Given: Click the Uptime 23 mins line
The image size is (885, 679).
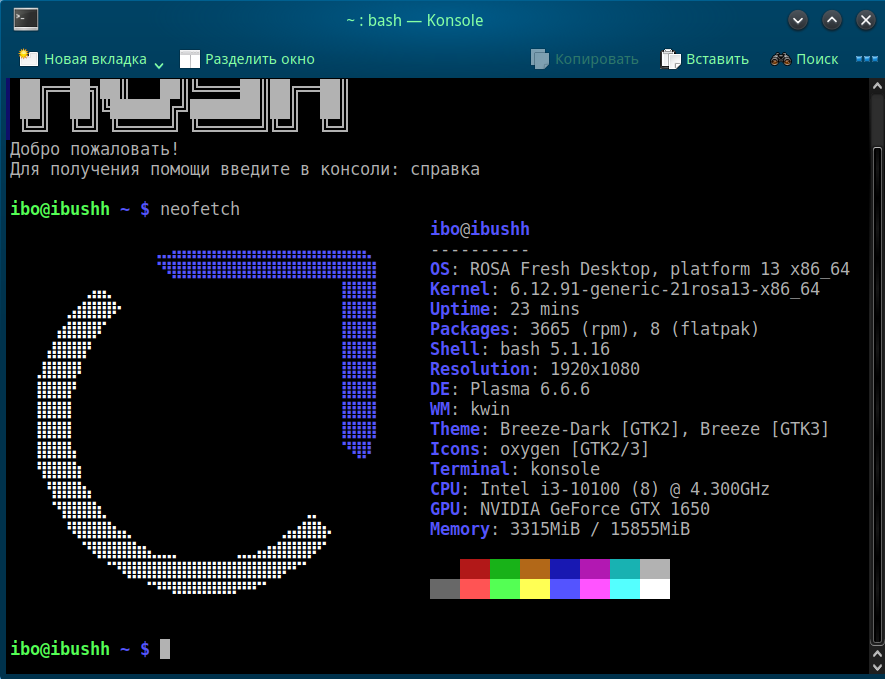Looking at the screenshot, I should coord(505,309).
